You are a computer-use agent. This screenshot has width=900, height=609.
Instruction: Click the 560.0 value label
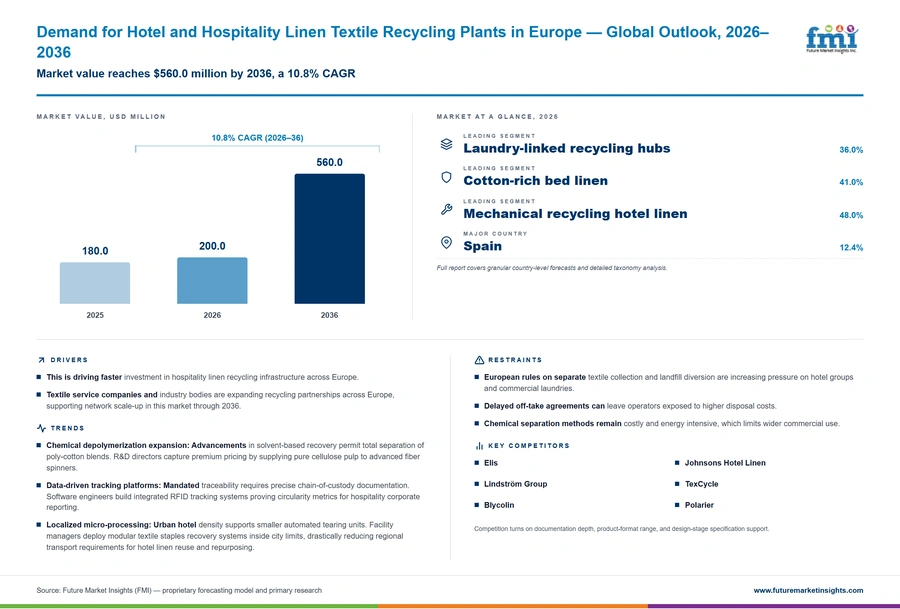pos(329,162)
